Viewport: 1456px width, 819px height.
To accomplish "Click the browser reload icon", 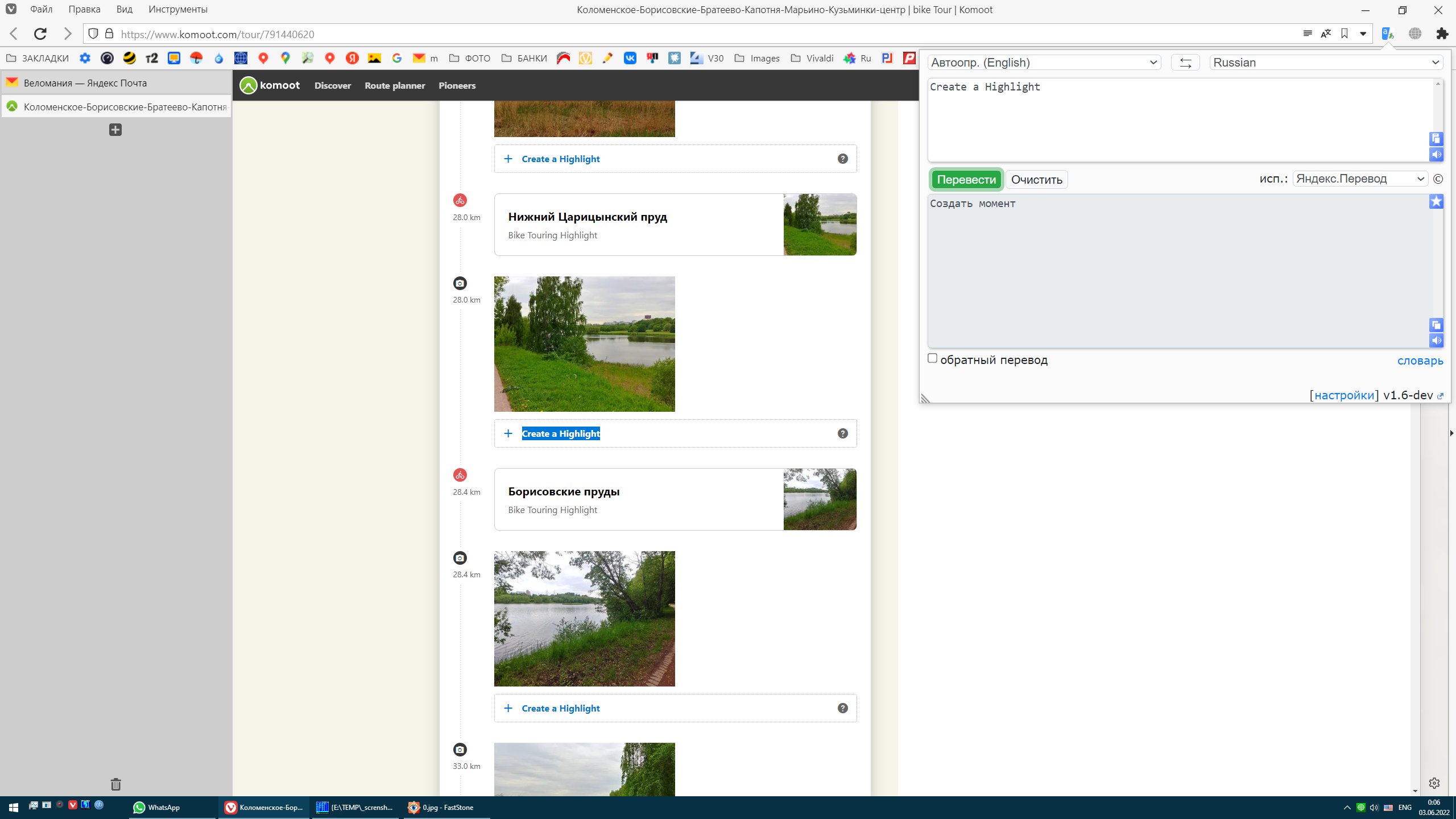I will [40, 34].
